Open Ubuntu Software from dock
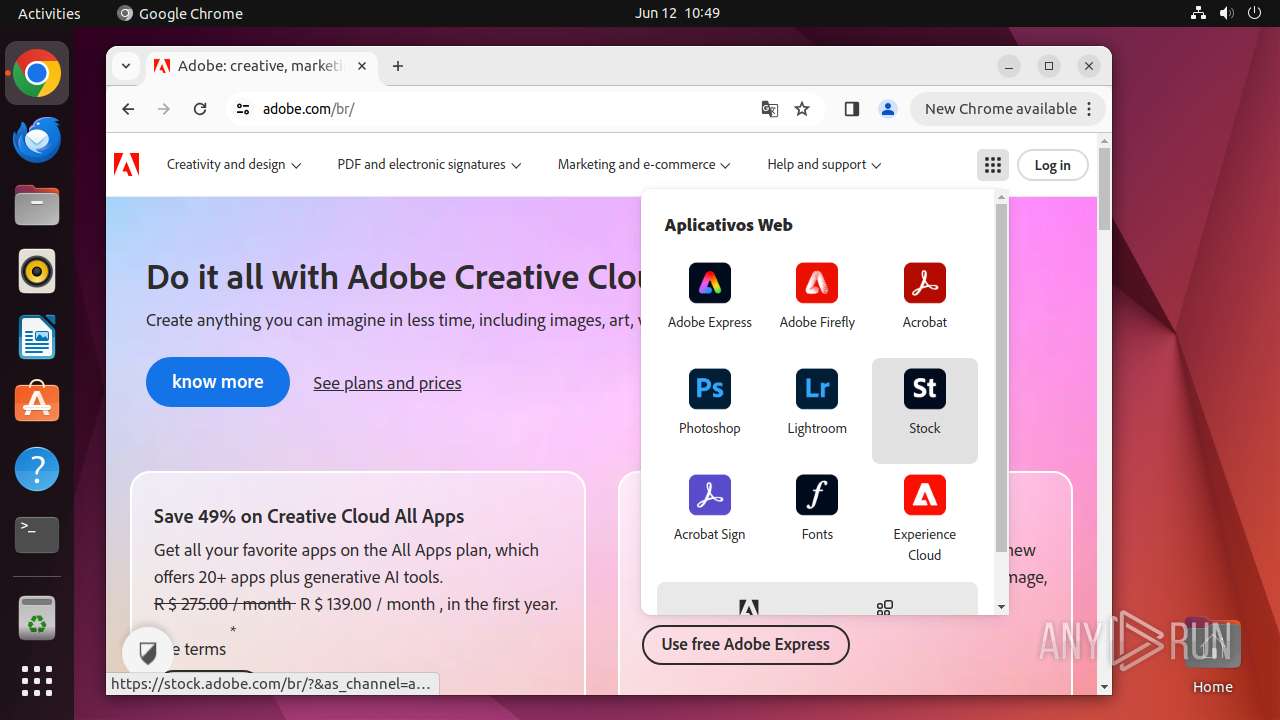 tap(37, 403)
